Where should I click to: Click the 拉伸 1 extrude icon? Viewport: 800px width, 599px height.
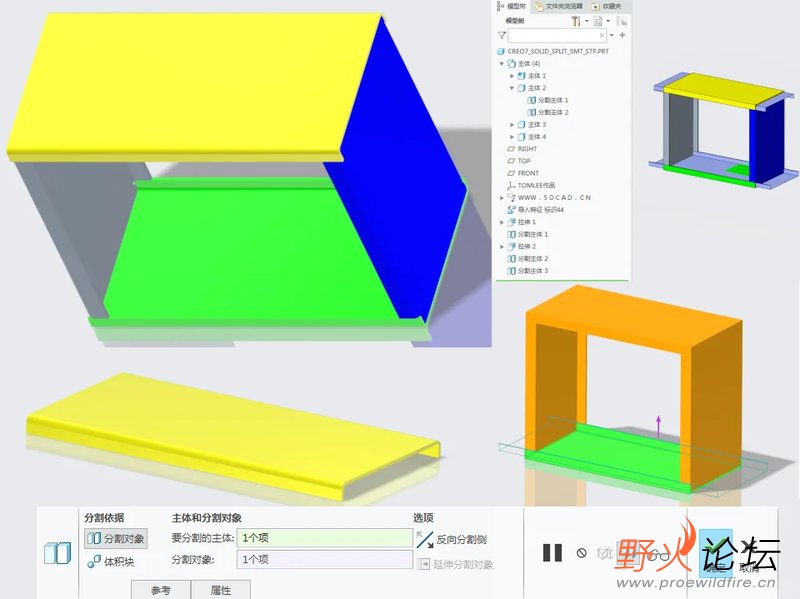pos(511,222)
